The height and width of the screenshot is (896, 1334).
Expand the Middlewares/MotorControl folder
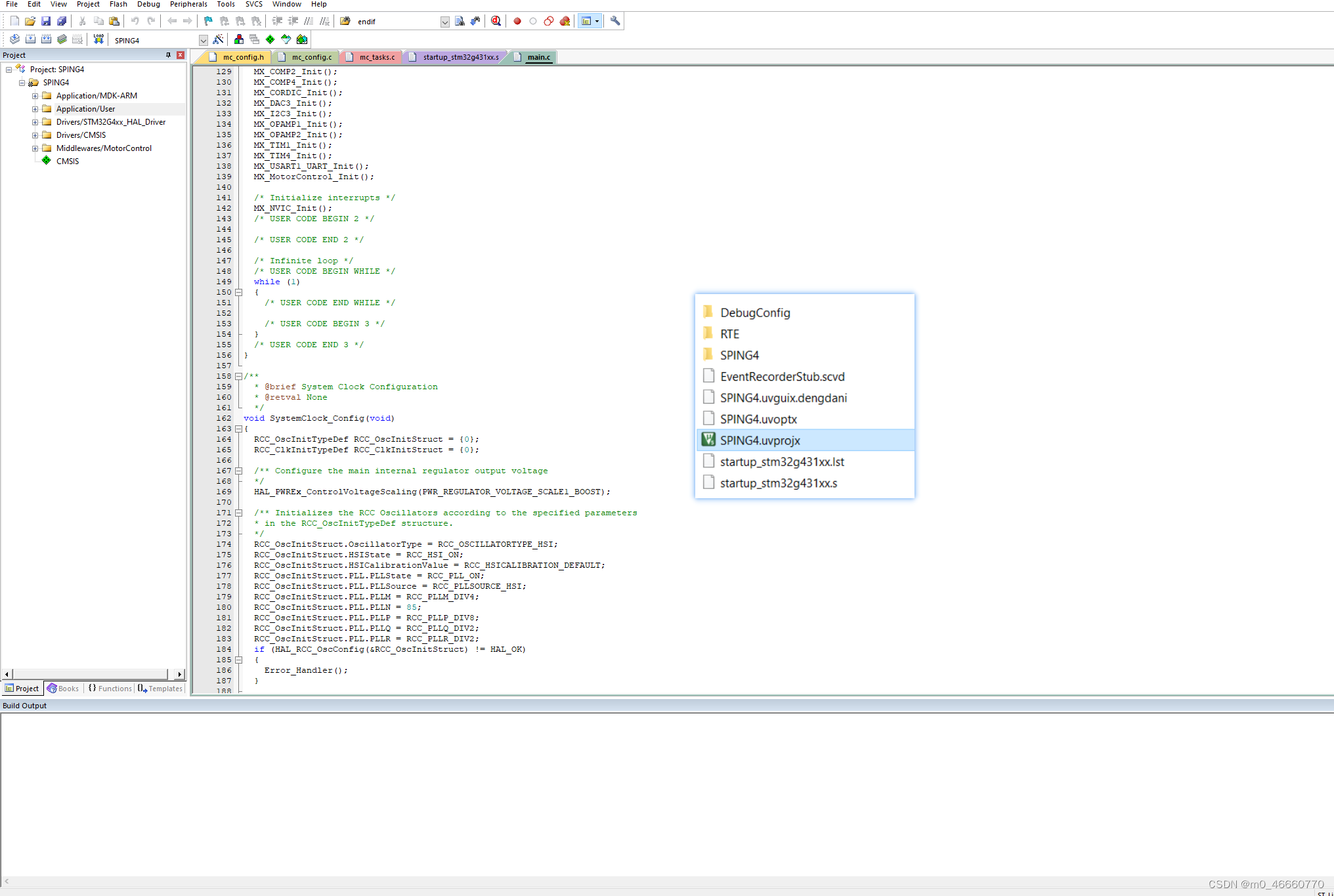tap(35, 148)
